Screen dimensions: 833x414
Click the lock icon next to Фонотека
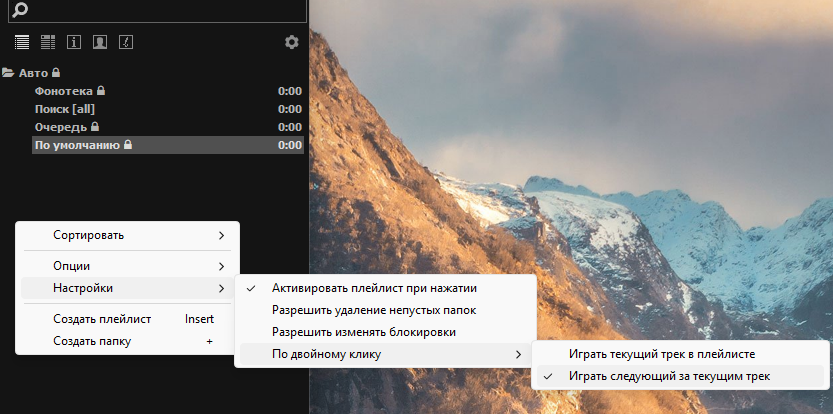(100, 90)
